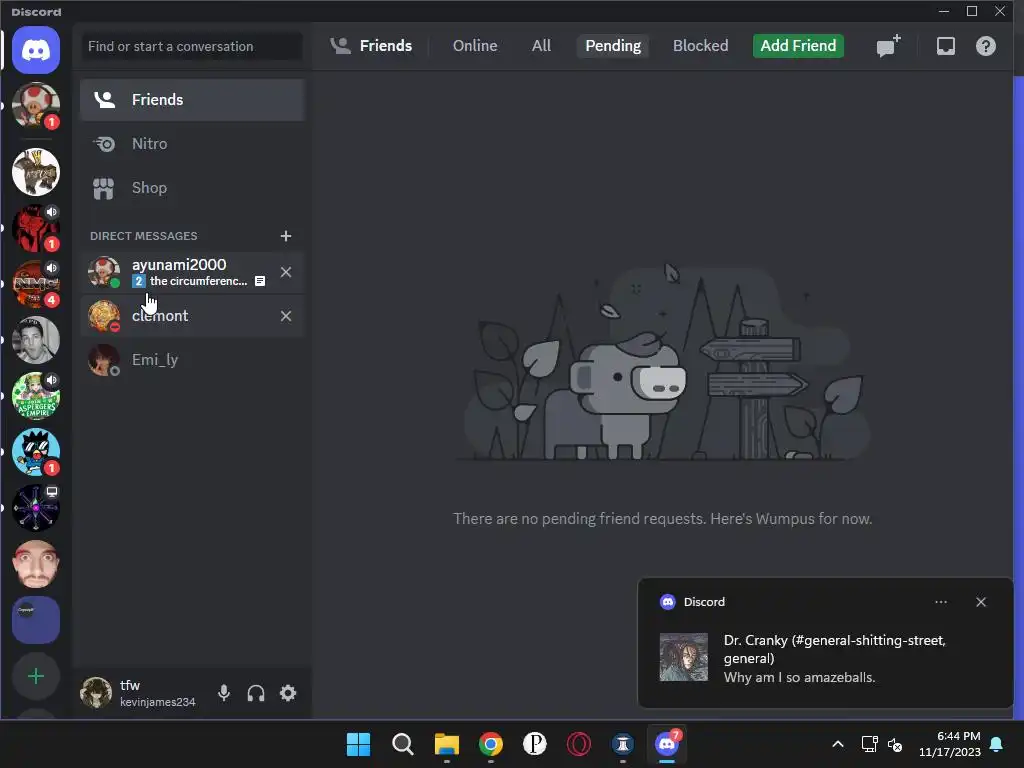Open the plain blurple server icon
Screen dimensions: 1024x768
coord(36,620)
